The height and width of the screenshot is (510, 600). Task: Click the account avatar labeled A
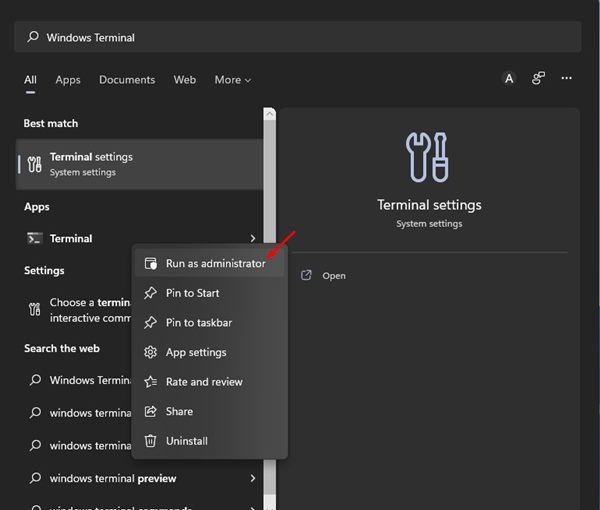(509, 78)
